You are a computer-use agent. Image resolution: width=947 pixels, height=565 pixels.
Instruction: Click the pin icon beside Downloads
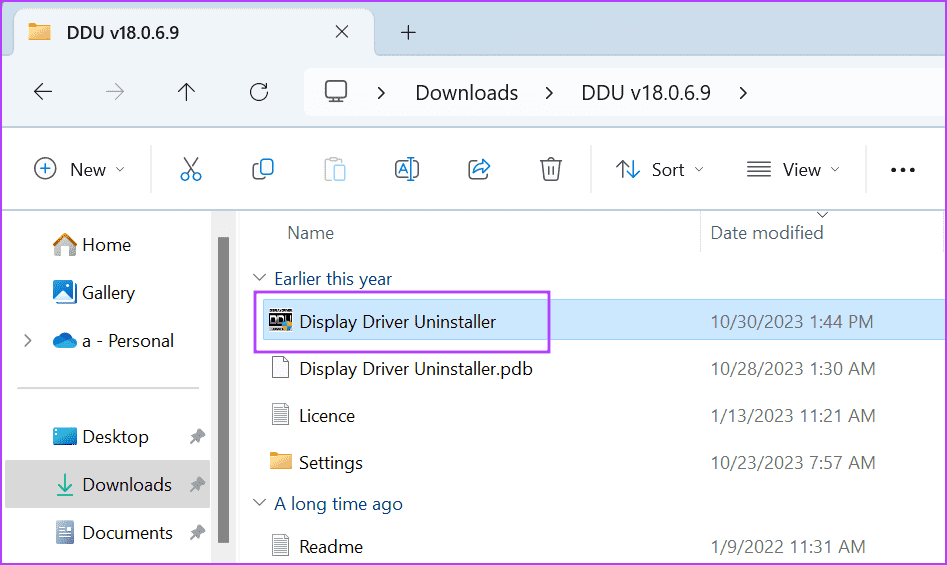[x=197, y=484]
